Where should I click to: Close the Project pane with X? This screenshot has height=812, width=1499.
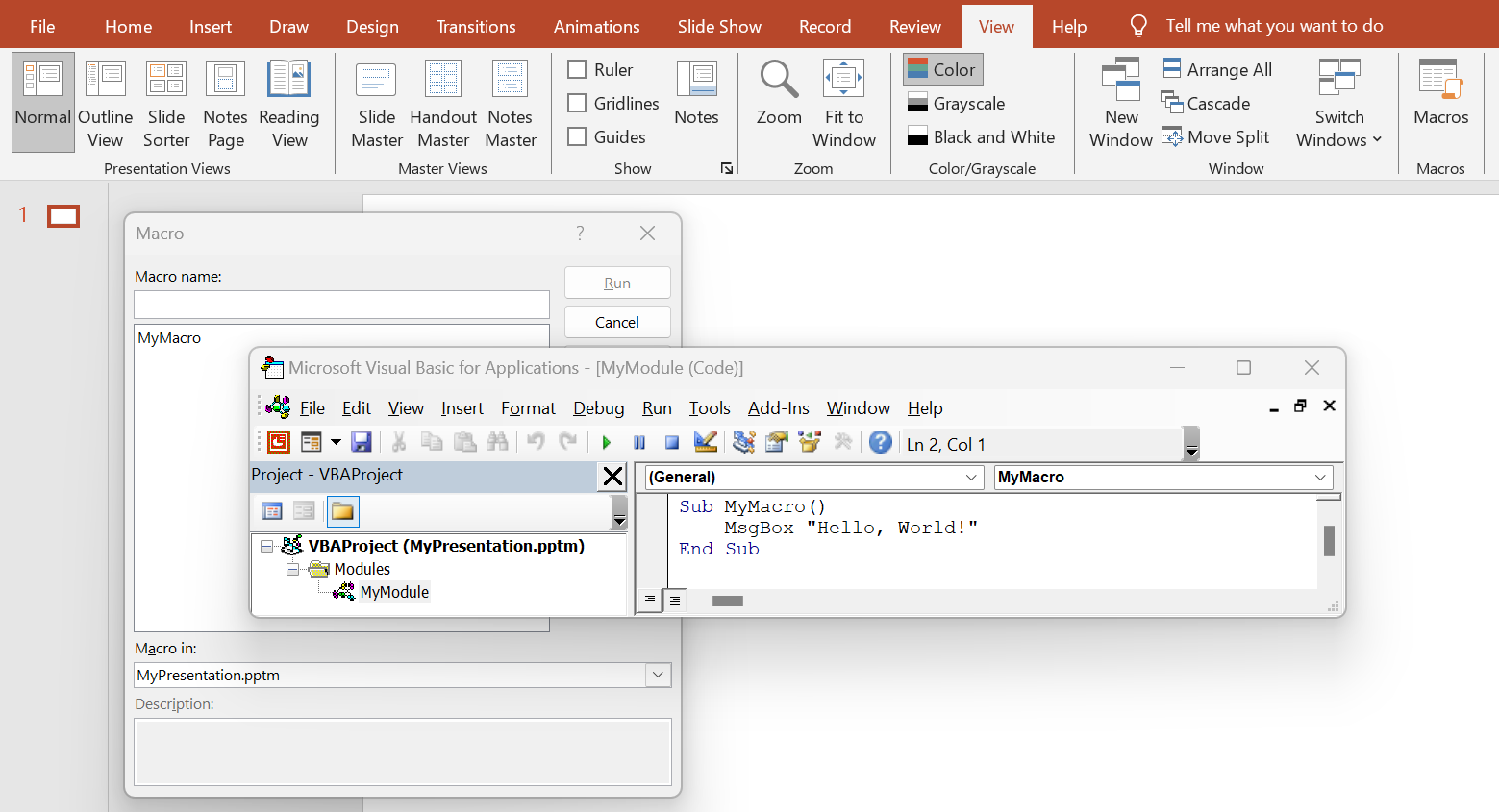pyautogui.click(x=612, y=476)
